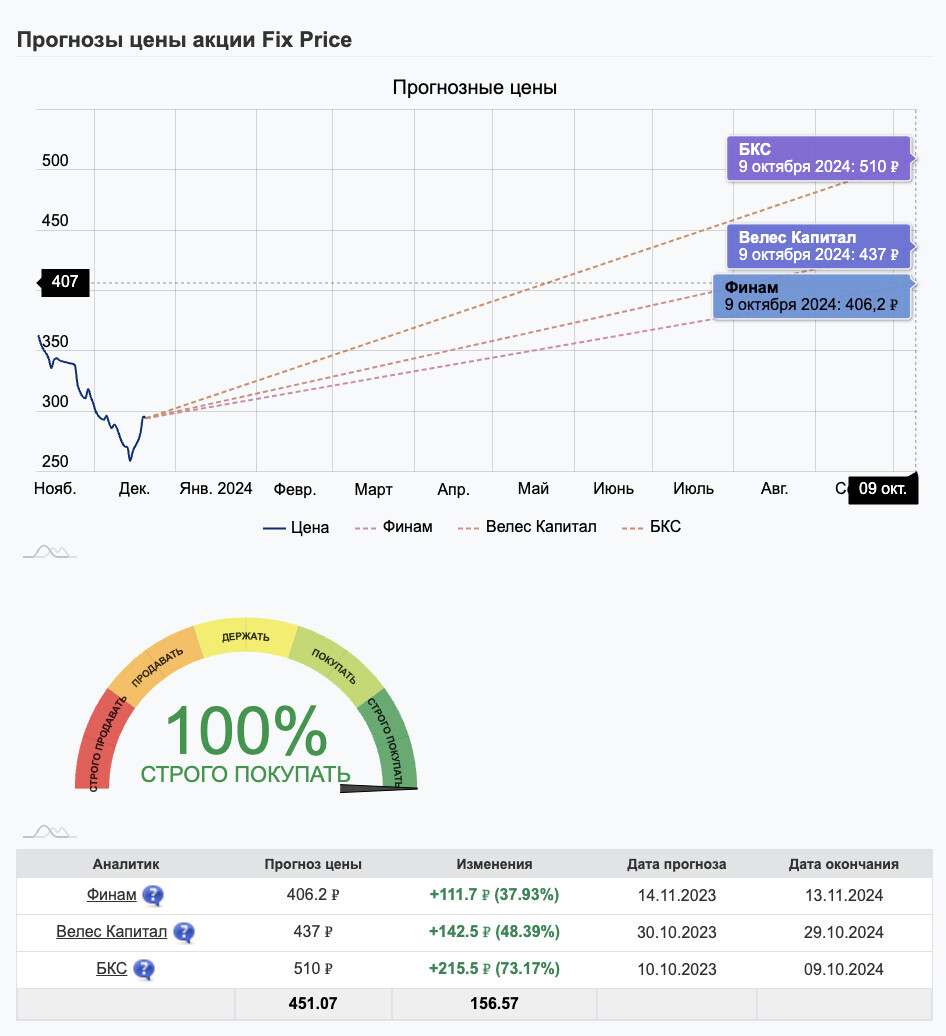Screen dimensions: 946x1036
Task: Sort by the Дата прогноза column header
Action: coord(676,864)
